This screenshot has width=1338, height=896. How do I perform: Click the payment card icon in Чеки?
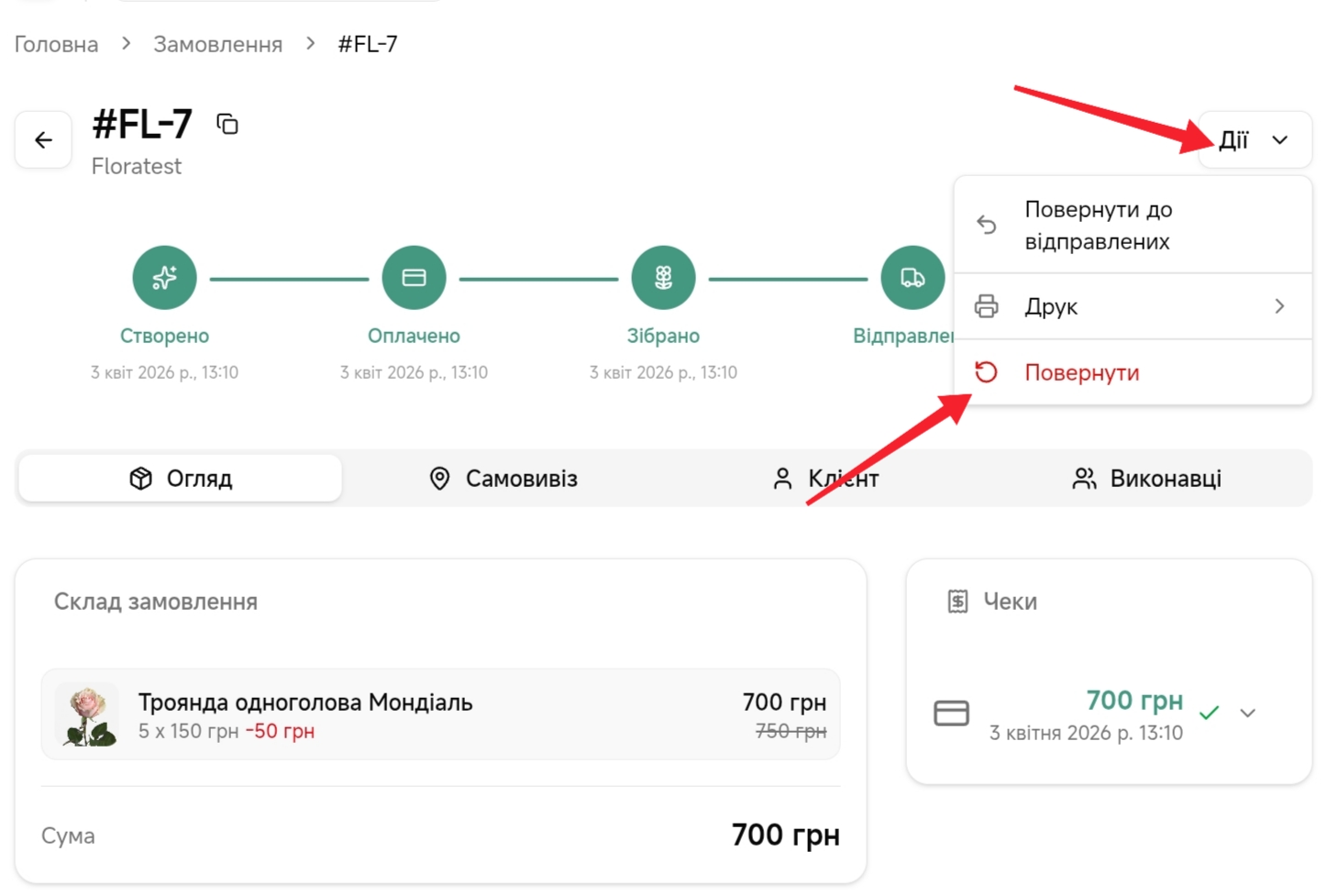(951, 713)
